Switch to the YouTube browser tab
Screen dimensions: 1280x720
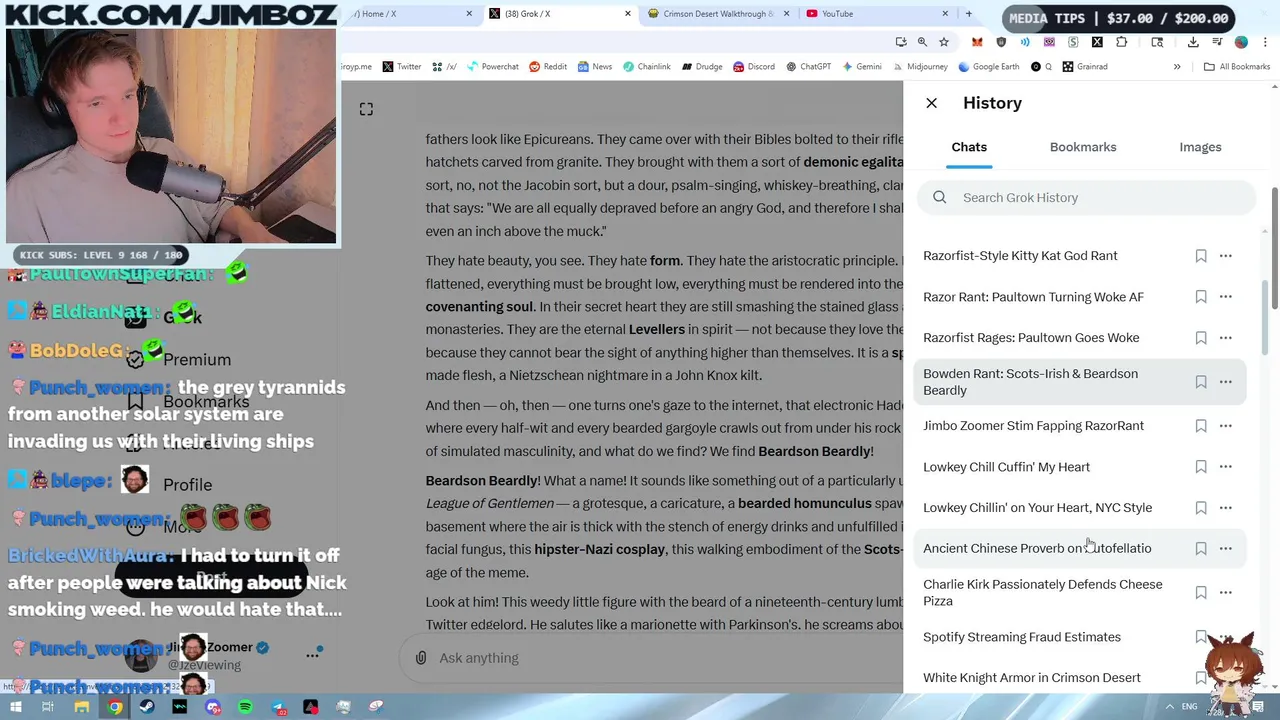point(876,14)
